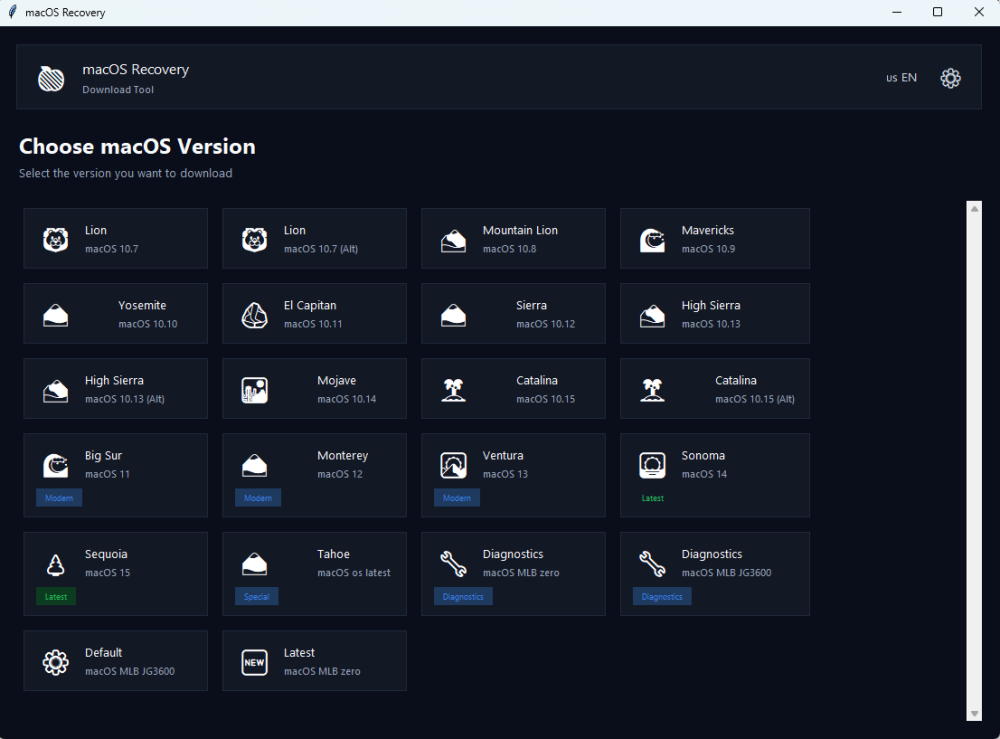Screen dimensions: 1000x739
Task: Open settings via the gear icon
Action: (x=950, y=78)
